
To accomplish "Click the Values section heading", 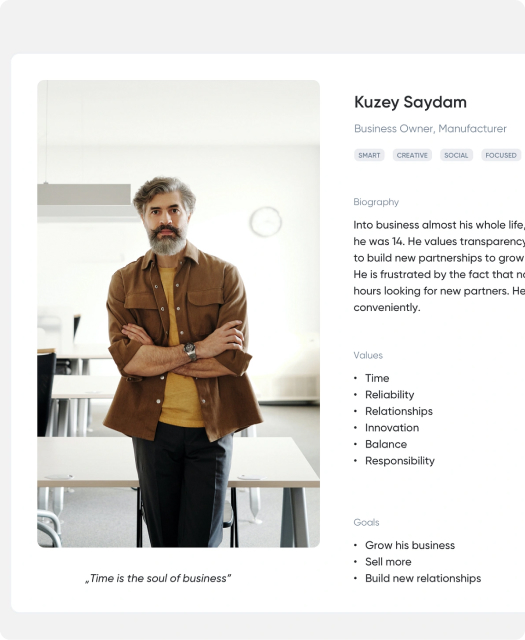I will point(368,355).
